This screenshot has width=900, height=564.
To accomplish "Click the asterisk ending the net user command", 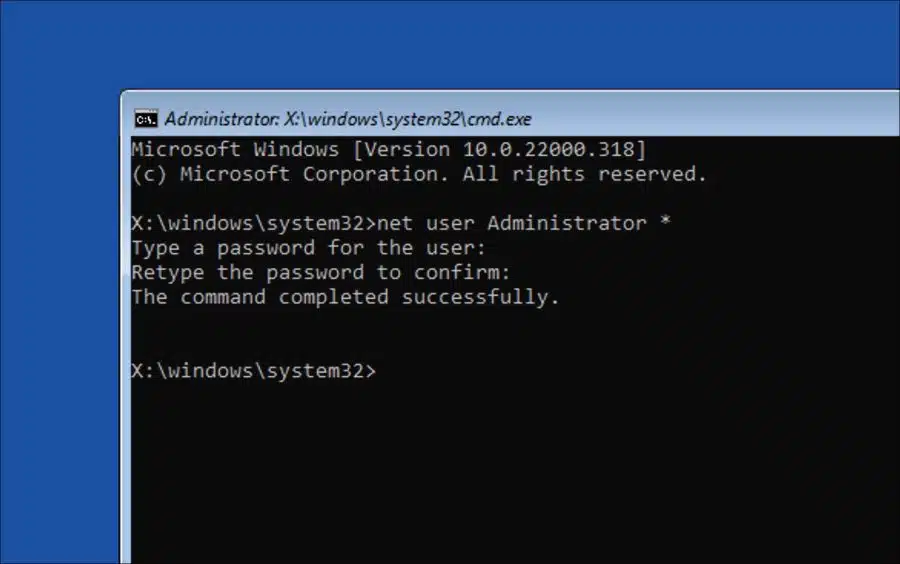I will (665, 221).
